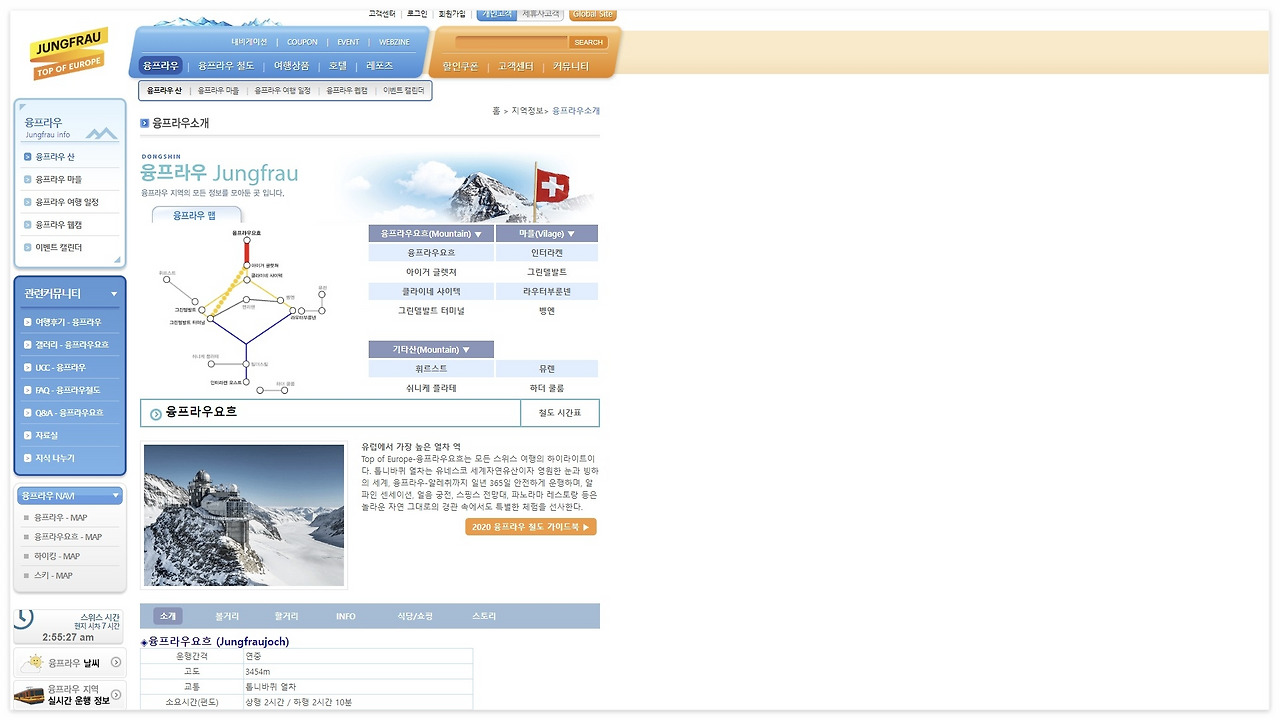Image resolution: width=1280 pixels, height=720 pixels.
Task: Click the bullet icon beside sidebar 융프라우 마을
Action: tap(27, 180)
